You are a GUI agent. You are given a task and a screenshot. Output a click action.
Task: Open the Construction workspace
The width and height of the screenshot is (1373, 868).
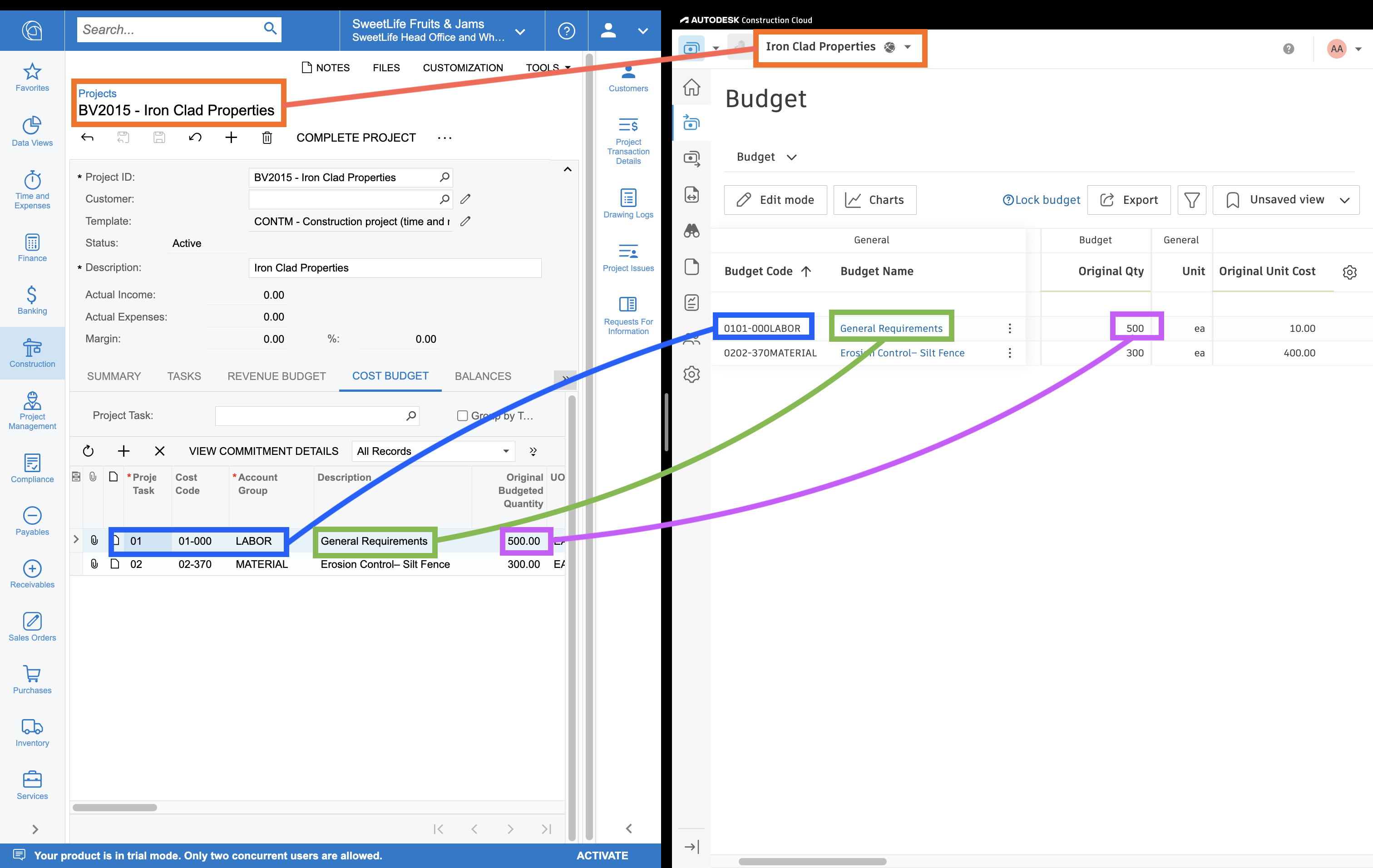32,353
